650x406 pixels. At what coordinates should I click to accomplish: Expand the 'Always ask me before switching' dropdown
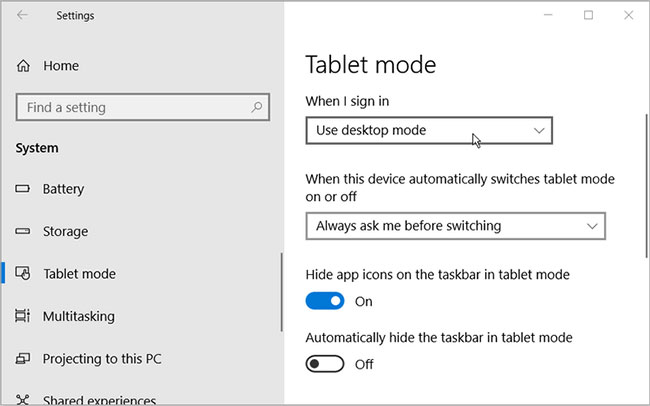coord(455,226)
